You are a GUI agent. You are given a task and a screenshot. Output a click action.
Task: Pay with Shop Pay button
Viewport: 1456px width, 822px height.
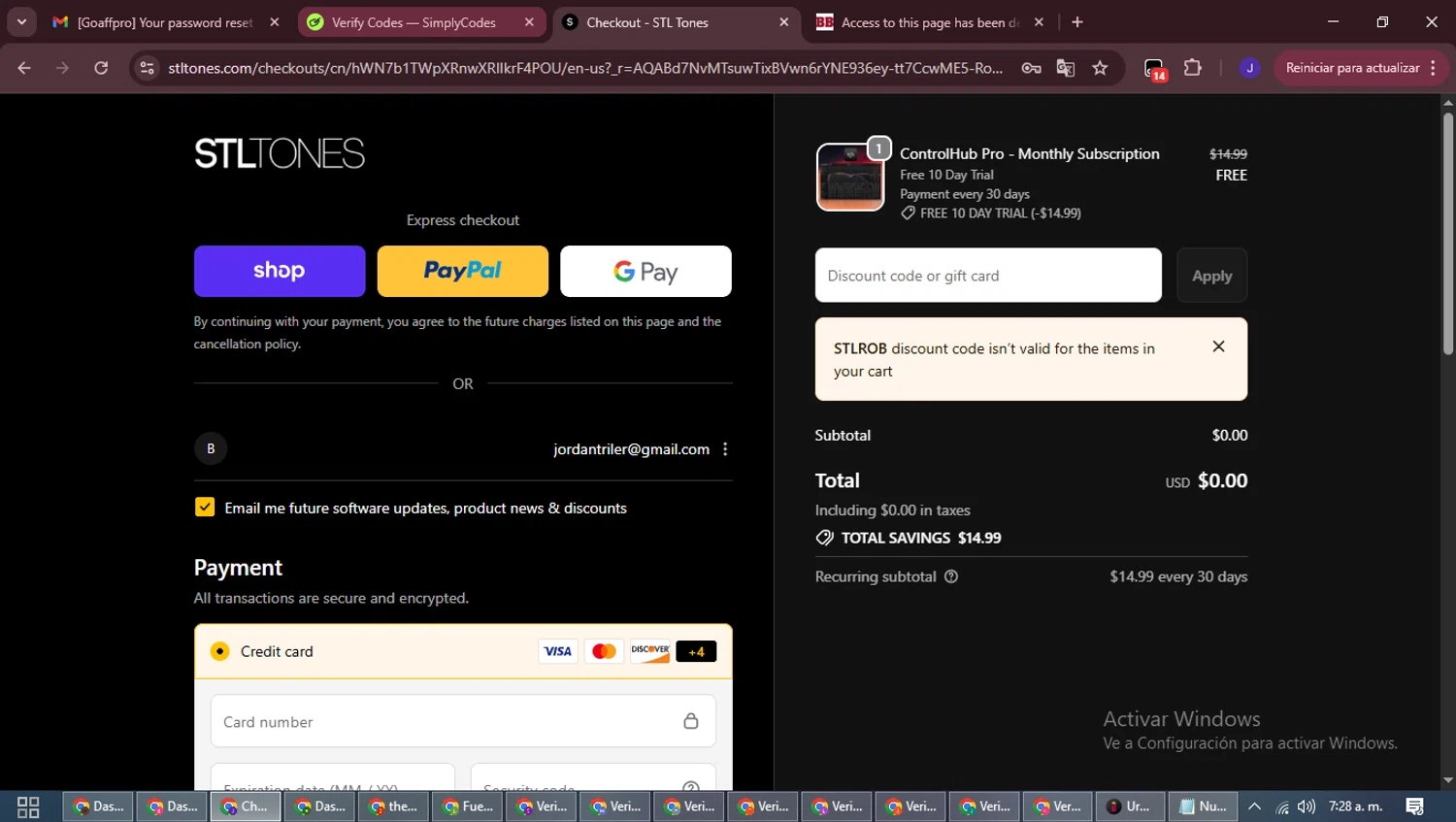coord(280,271)
